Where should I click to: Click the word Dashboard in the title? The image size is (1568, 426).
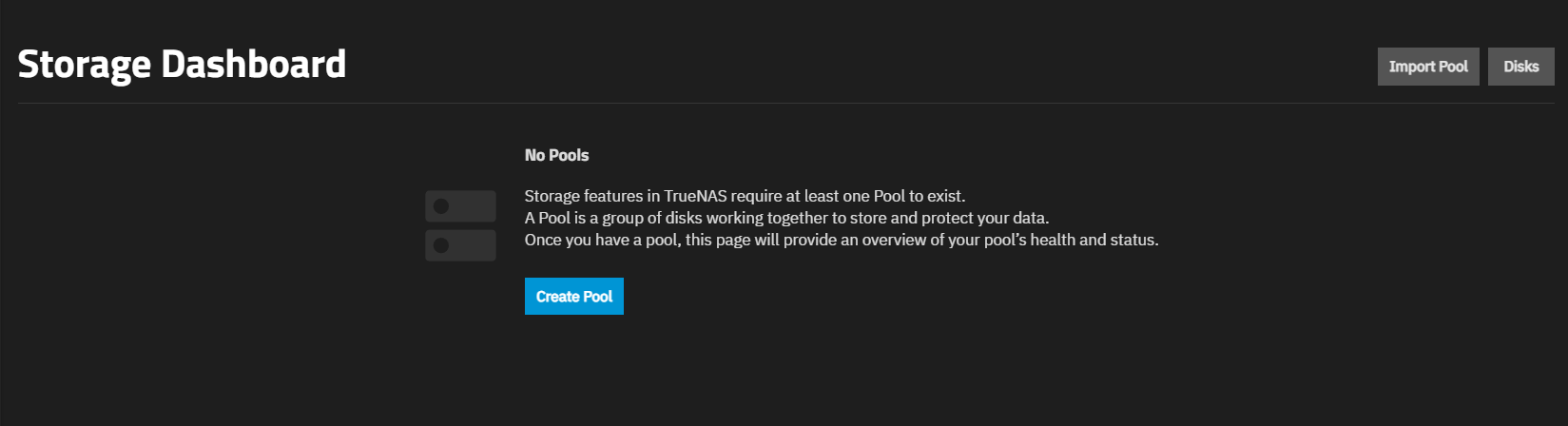(253, 65)
